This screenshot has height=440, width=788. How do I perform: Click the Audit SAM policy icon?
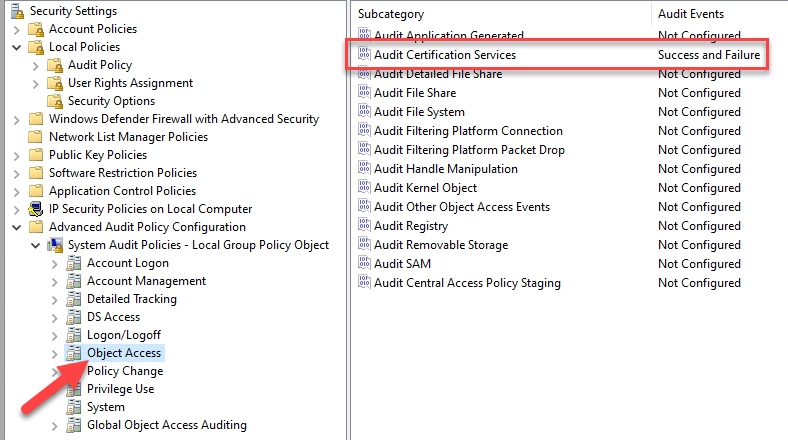coord(363,264)
